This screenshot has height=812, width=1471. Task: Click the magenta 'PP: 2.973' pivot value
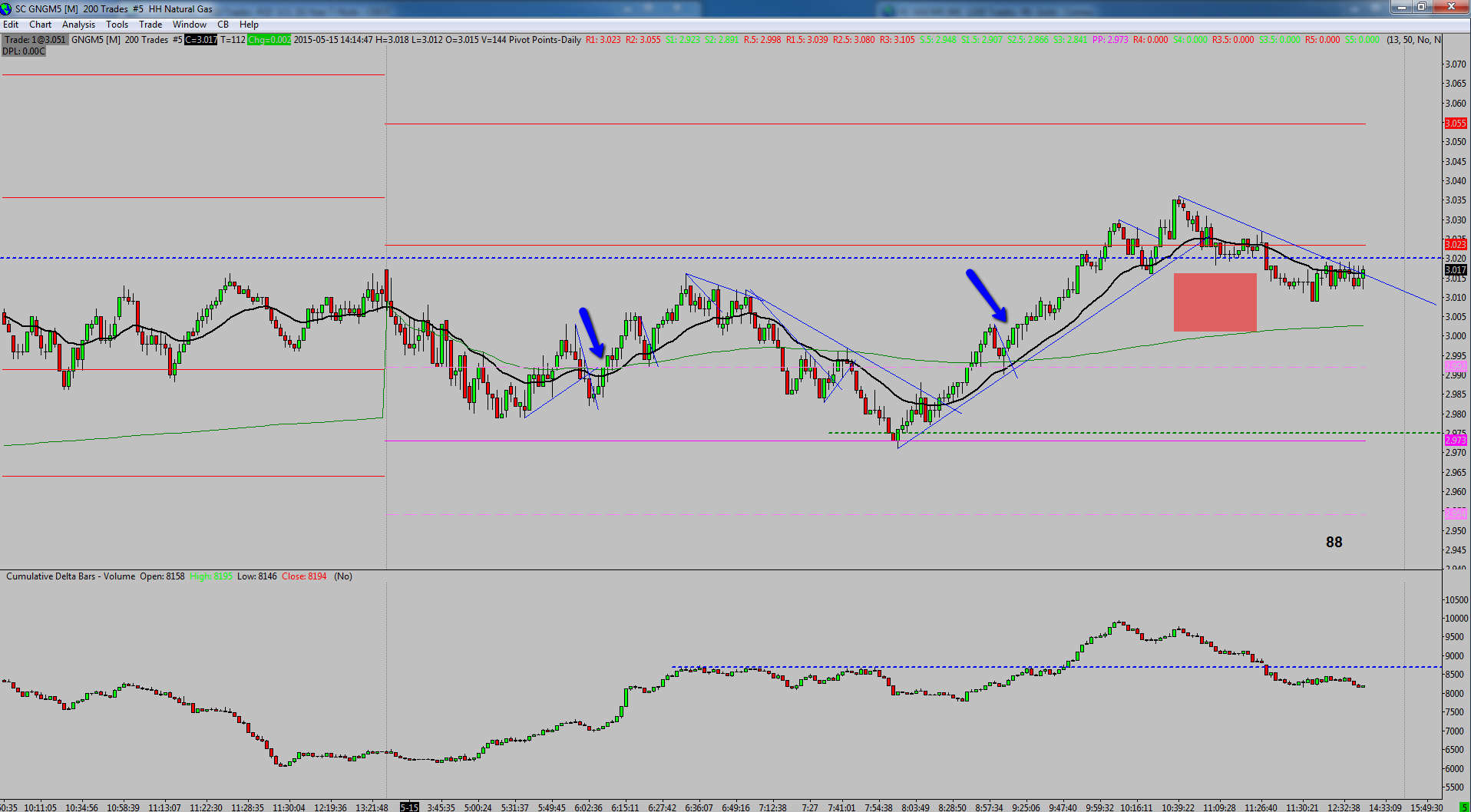point(1110,40)
